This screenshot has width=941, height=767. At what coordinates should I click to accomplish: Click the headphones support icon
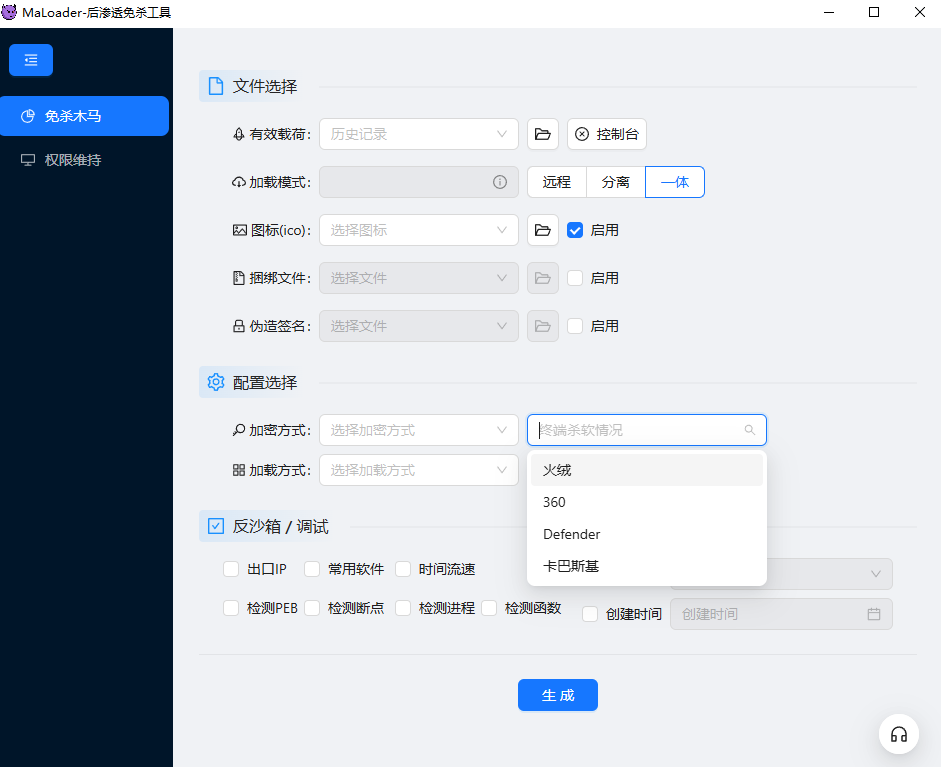[898, 733]
